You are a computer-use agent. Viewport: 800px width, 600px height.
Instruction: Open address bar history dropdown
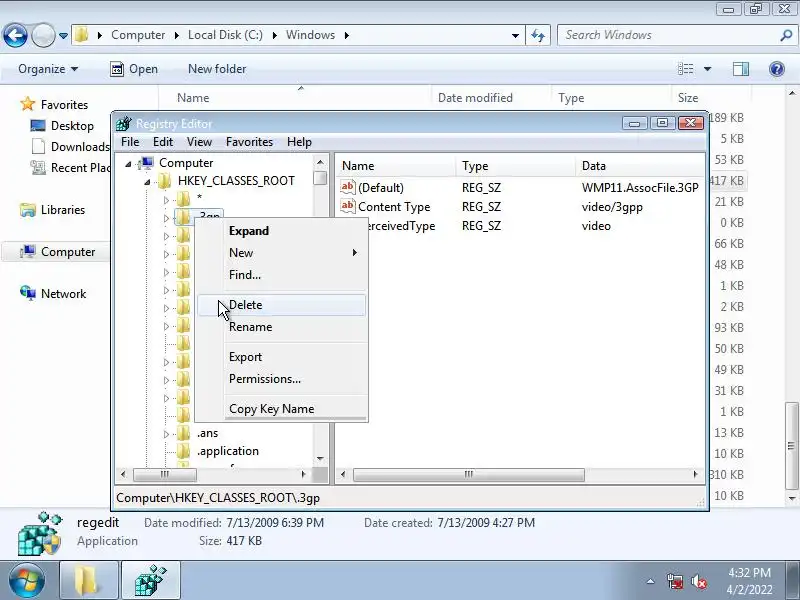tap(515, 35)
